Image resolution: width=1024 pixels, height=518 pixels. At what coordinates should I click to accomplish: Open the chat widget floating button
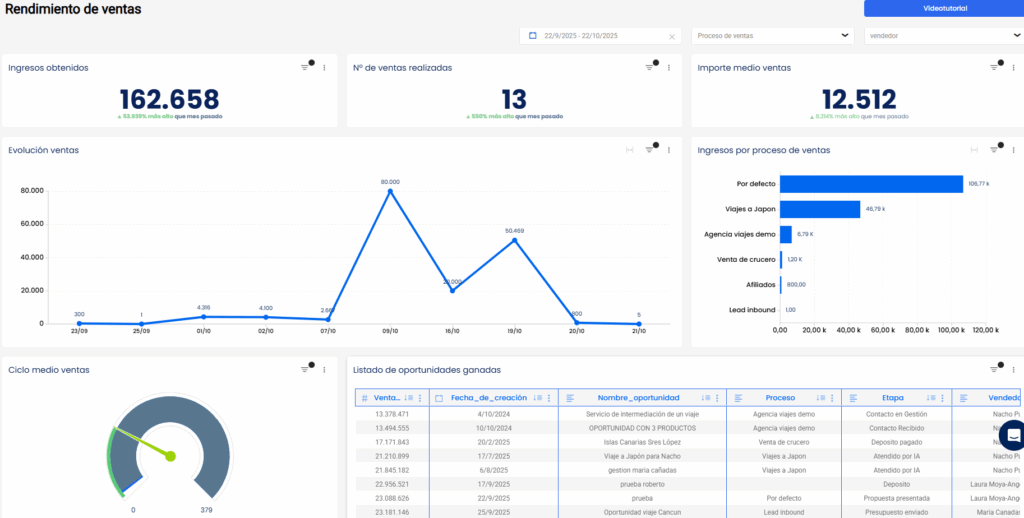(1012, 435)
